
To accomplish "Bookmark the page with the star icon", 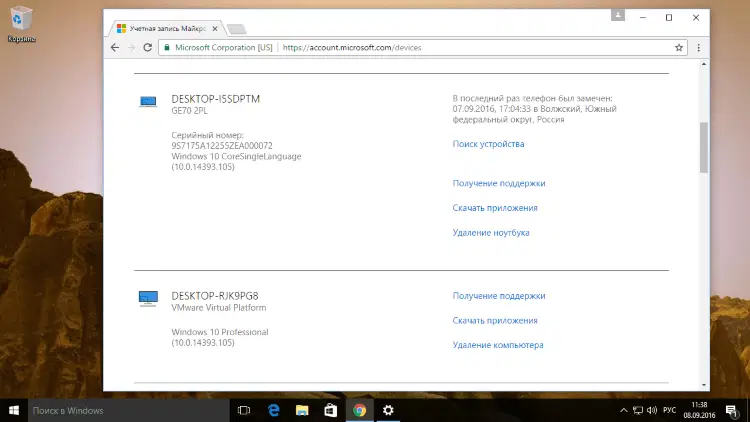I will (x=679, y=47).
